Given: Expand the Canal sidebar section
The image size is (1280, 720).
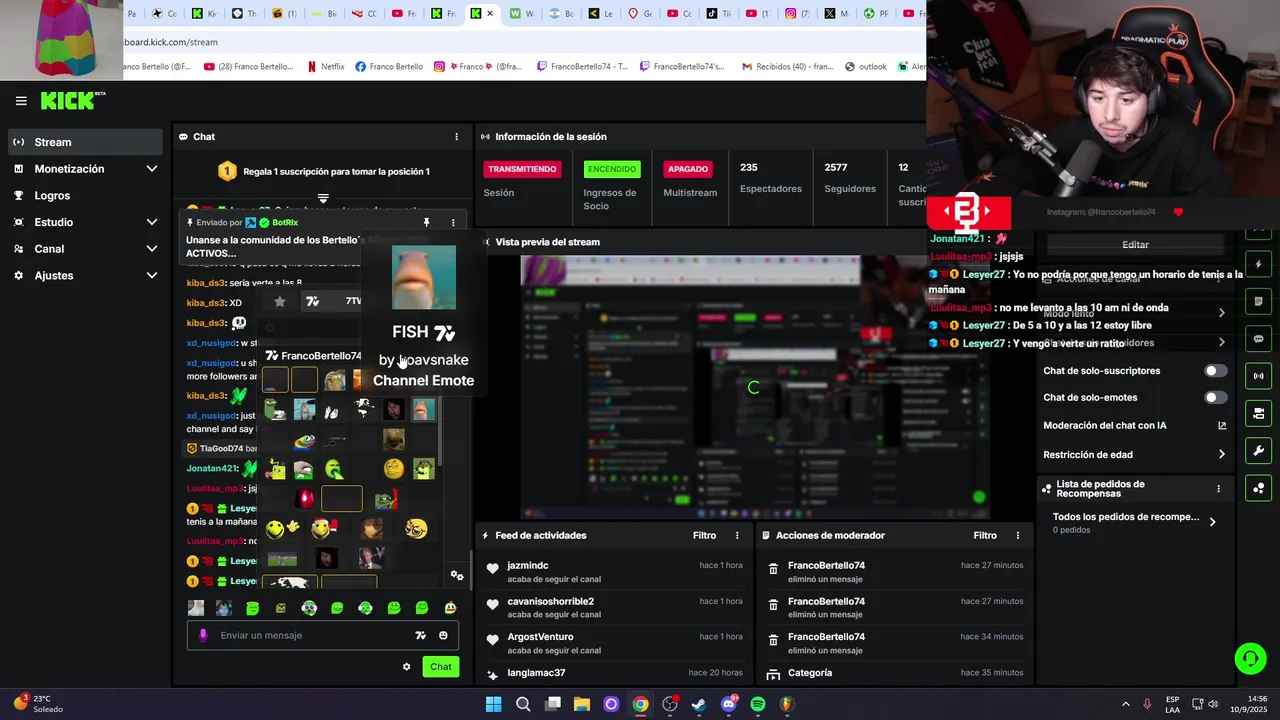Looking at the screenshot, I should [84, 249].
